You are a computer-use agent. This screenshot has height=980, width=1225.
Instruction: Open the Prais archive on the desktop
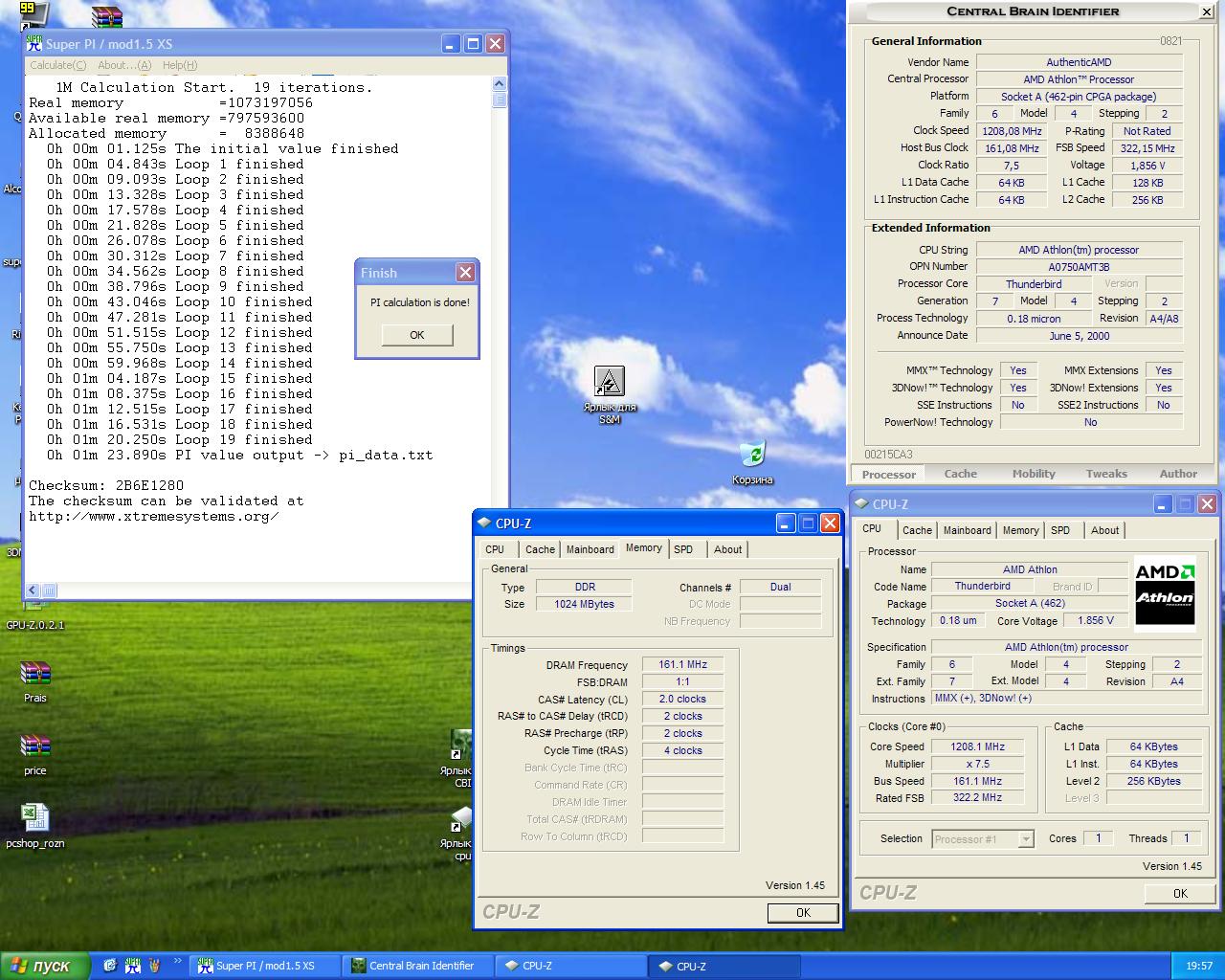35,675
